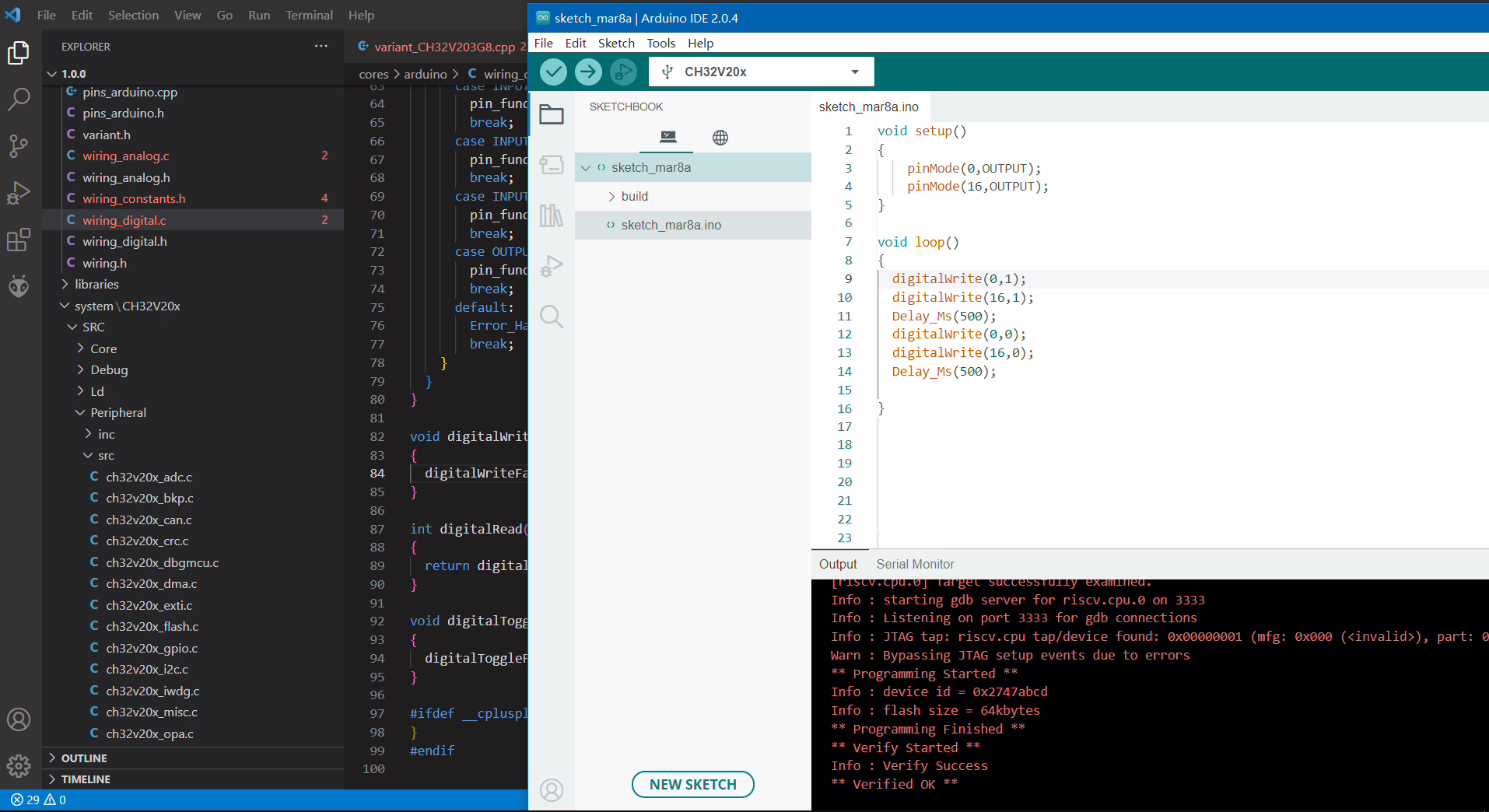Open VS Code Source Control view
The height and width of the screenshot is (812, 1489).
click(19, 145)
